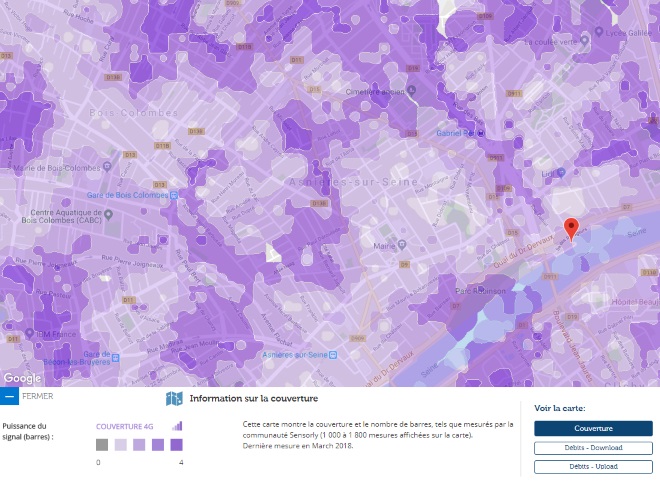Switch to Débits - Download map
Screen dimensions: 660x488
(x=593, y=448)
